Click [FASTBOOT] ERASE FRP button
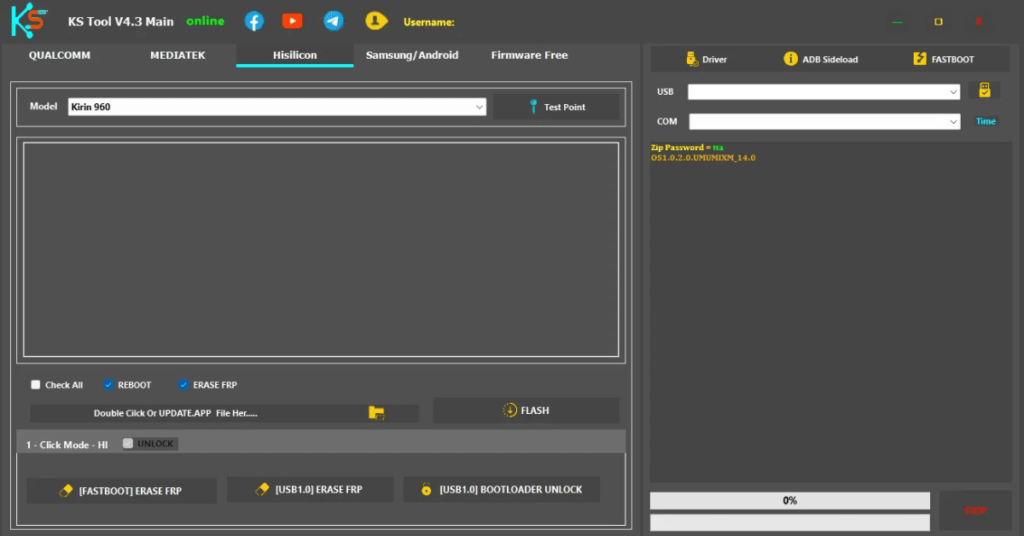The image size is (1024, 536). click(121, 490)
